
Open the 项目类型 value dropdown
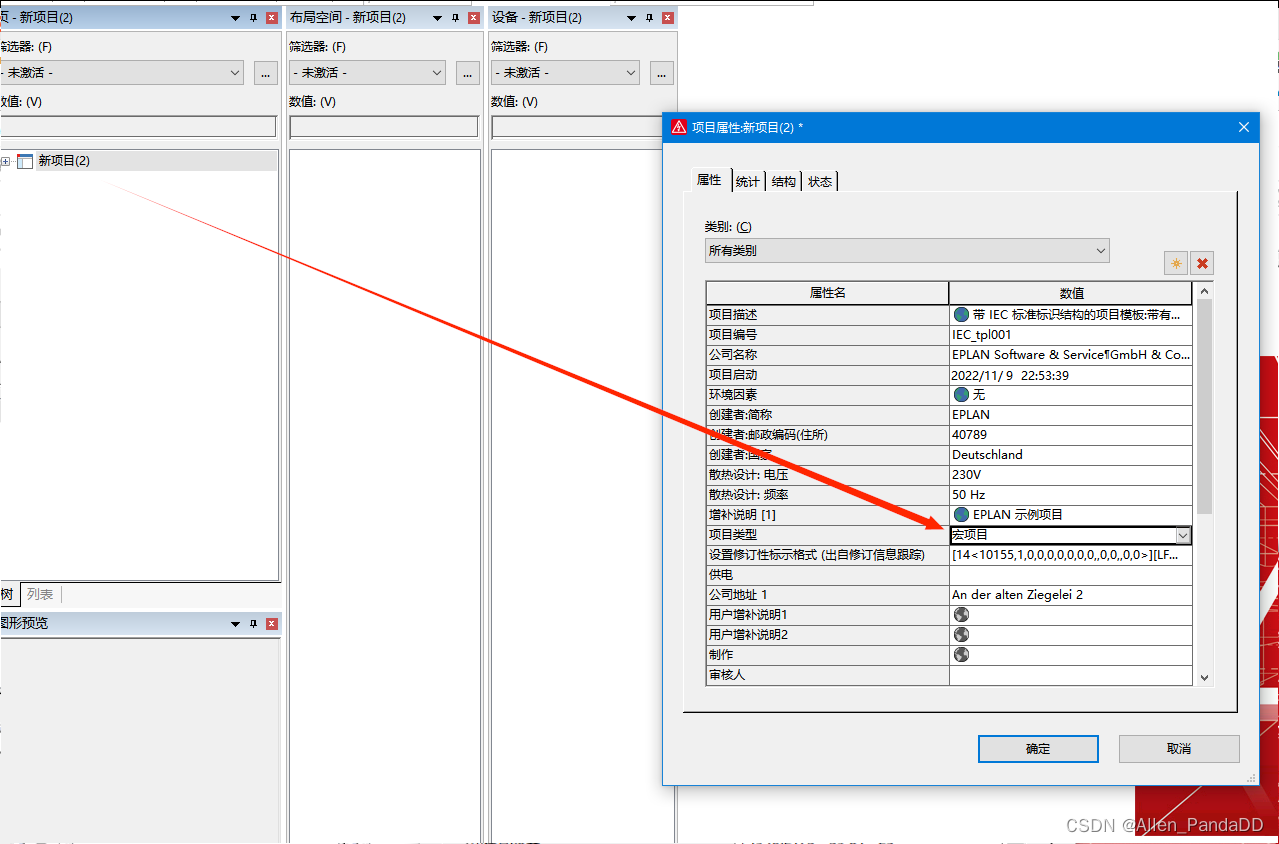coord(1182,535)
